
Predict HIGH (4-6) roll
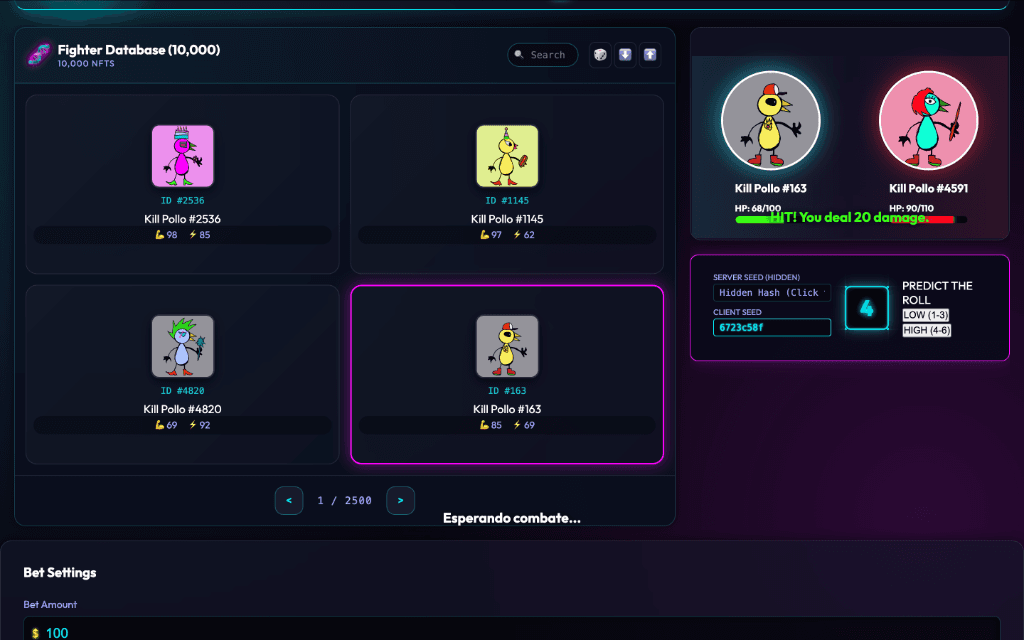926,330
